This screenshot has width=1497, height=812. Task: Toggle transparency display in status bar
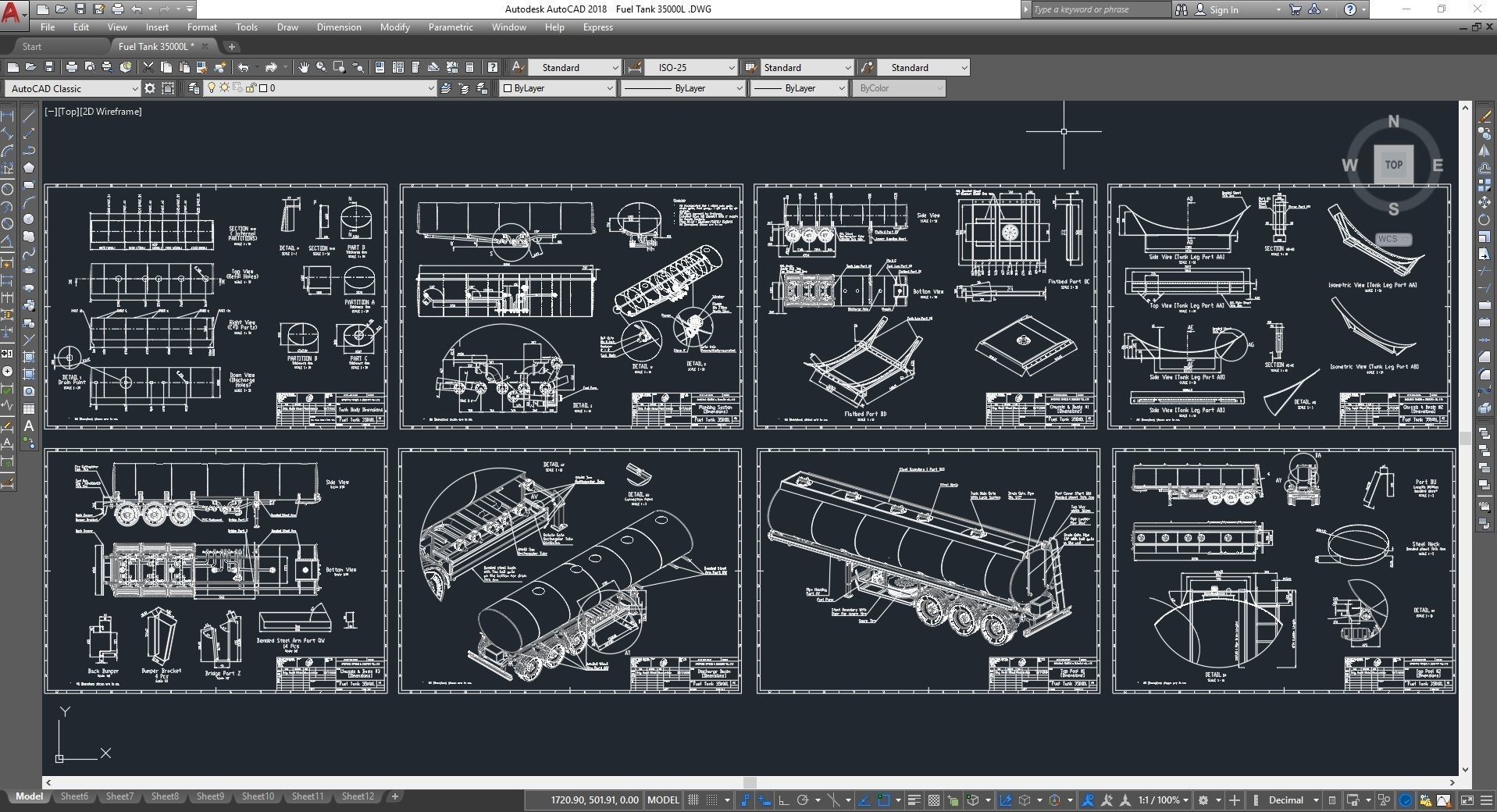tap(933, 800)
